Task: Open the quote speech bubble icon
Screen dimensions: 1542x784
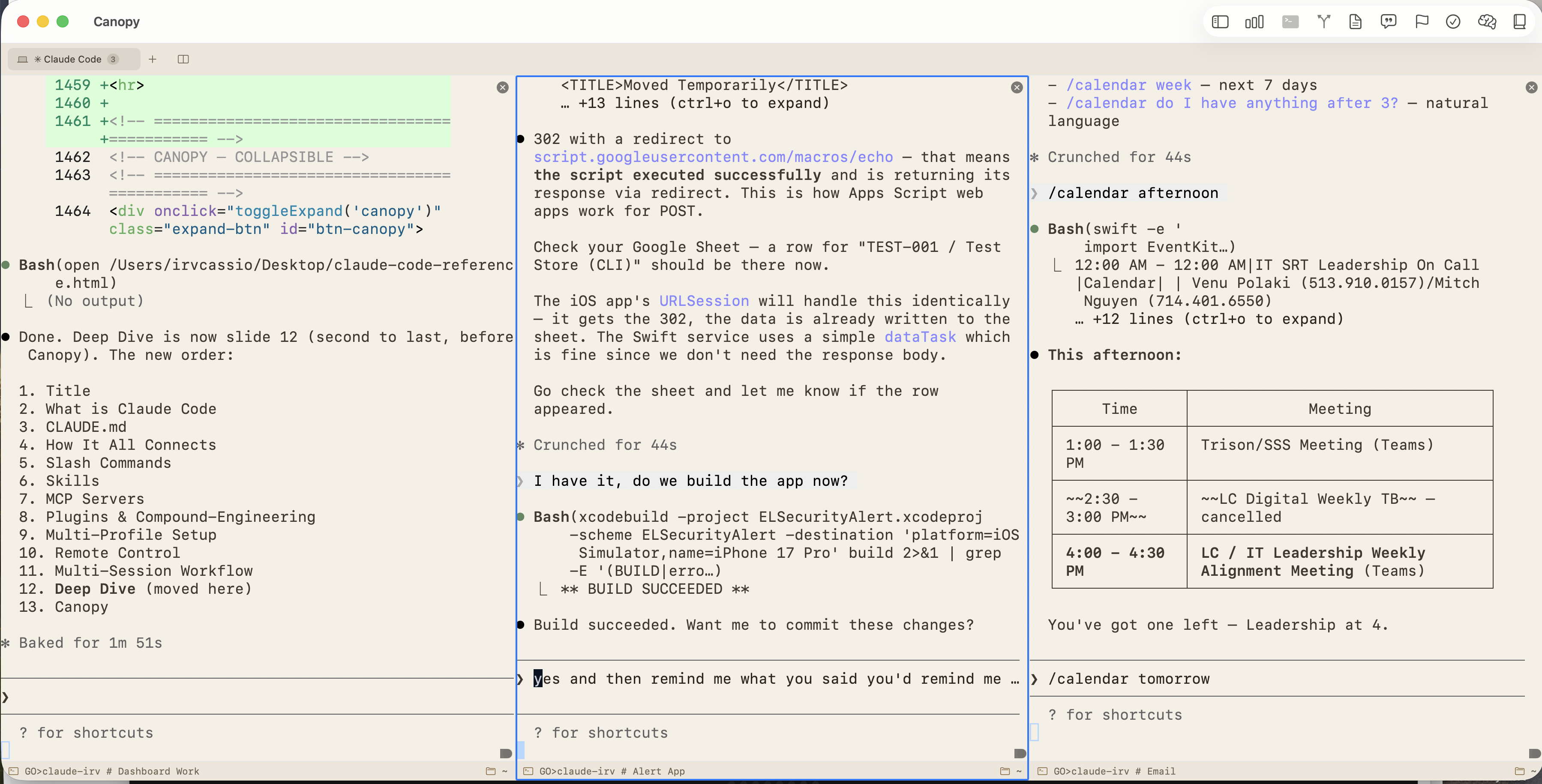Action: click(1388, 22)
